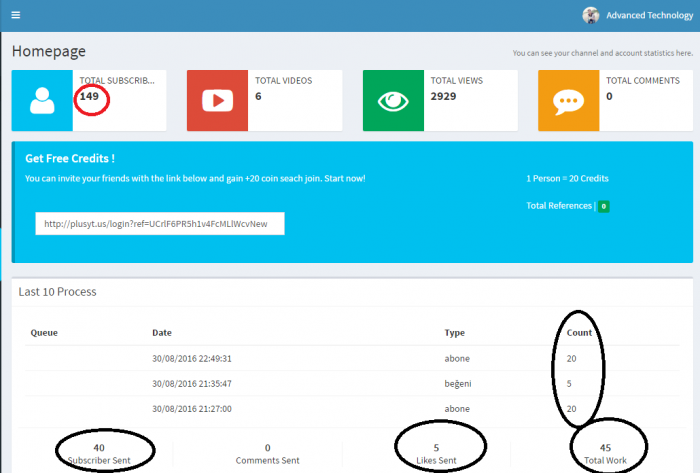Screen dimensions: 700x473
Task: Click the 40 Subscriber Sent statistic
Action: pyautogui.click(x=99, y=454)
